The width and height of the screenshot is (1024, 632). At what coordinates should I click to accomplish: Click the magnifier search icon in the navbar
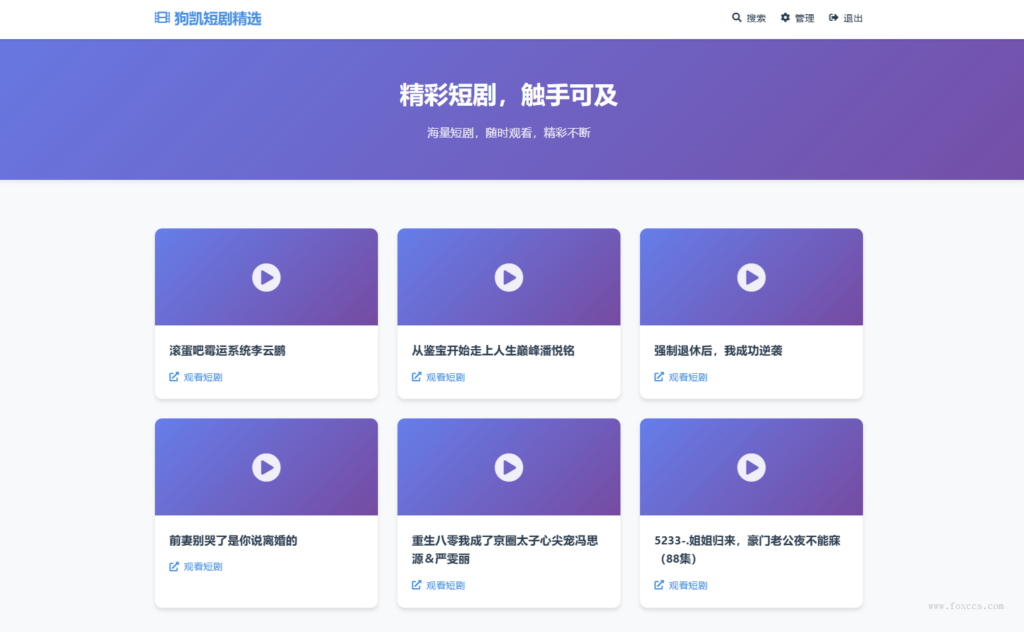tap(736, 18)
